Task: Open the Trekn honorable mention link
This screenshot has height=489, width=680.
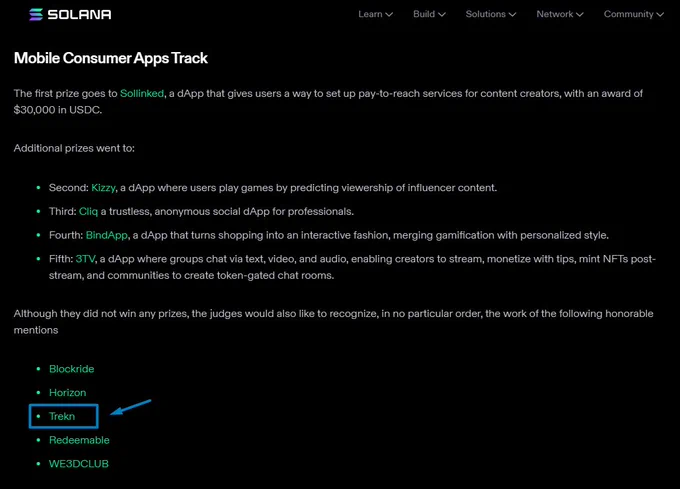Action: coord(62,417)
